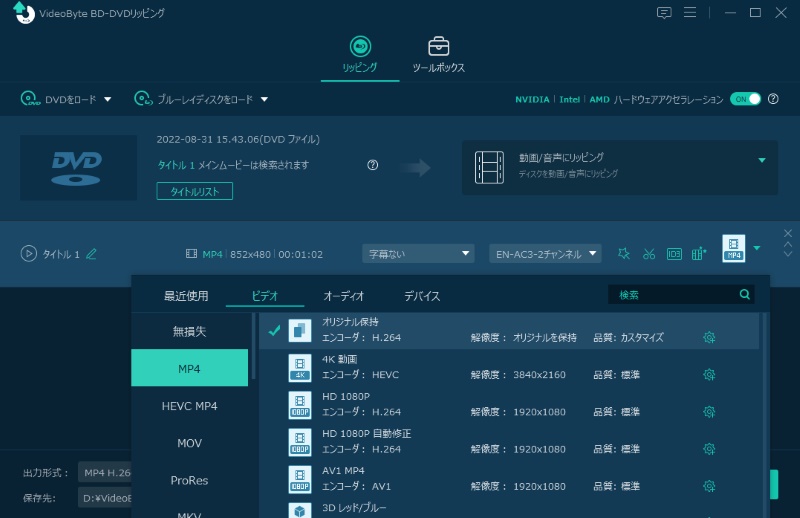
Task: Click the 検索 search field
Action: coord(673,295)
